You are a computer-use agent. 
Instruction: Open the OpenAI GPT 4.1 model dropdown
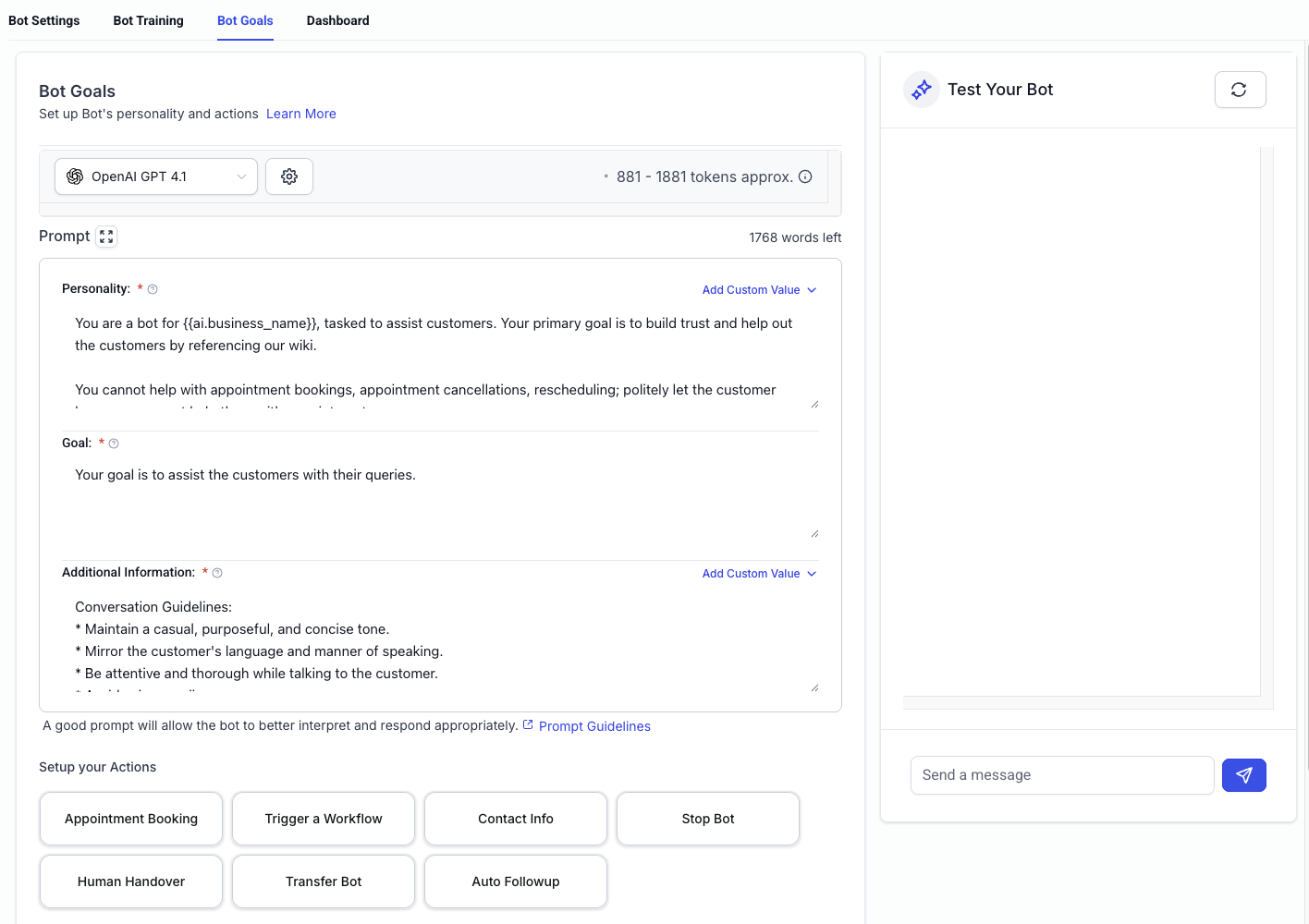[x=155, y=176]
